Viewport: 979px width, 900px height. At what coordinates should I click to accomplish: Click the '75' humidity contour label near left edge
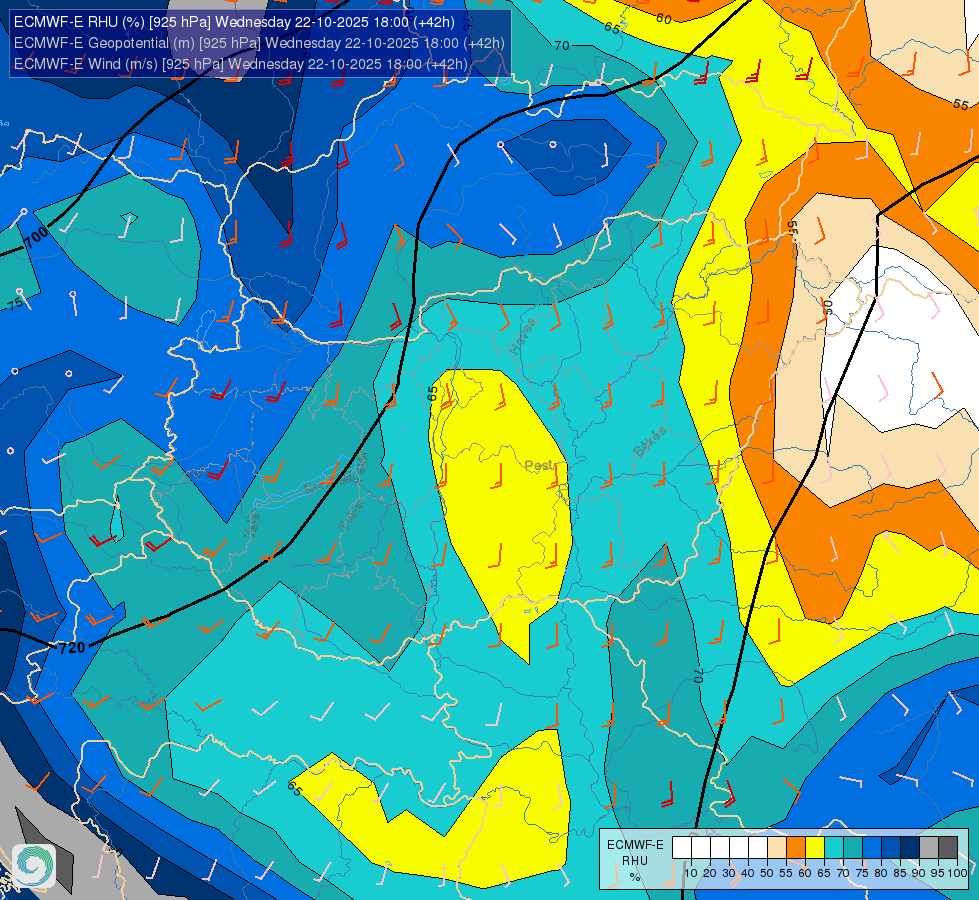click(15, 304)
